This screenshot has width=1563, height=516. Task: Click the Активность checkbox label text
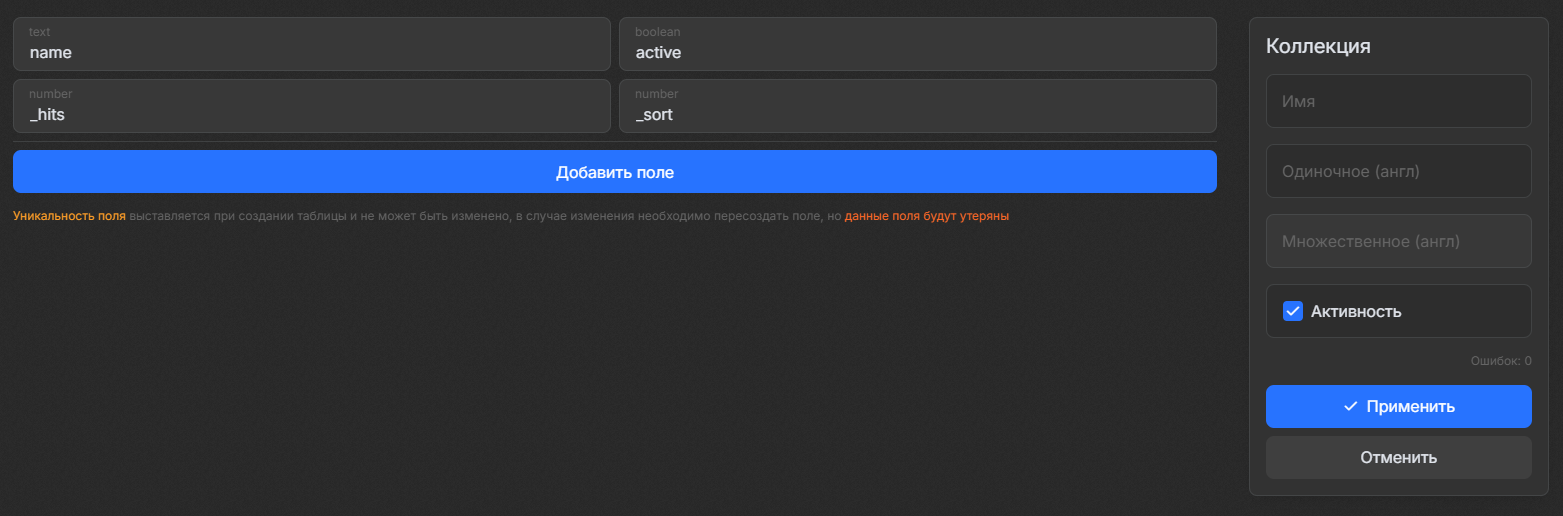pyautogui.click(x=1355, y=311)
